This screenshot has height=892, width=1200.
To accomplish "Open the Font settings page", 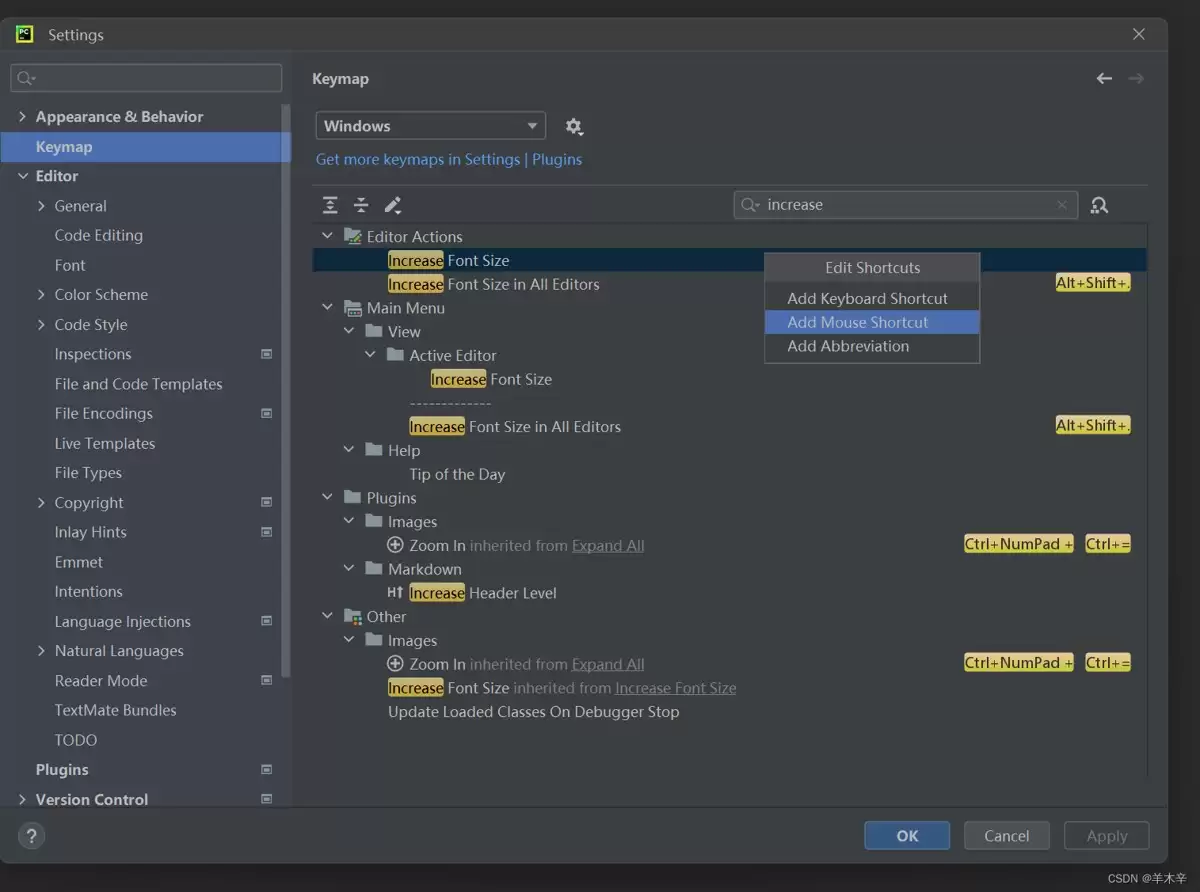I will pyautogui.click(x=70, y=265).
